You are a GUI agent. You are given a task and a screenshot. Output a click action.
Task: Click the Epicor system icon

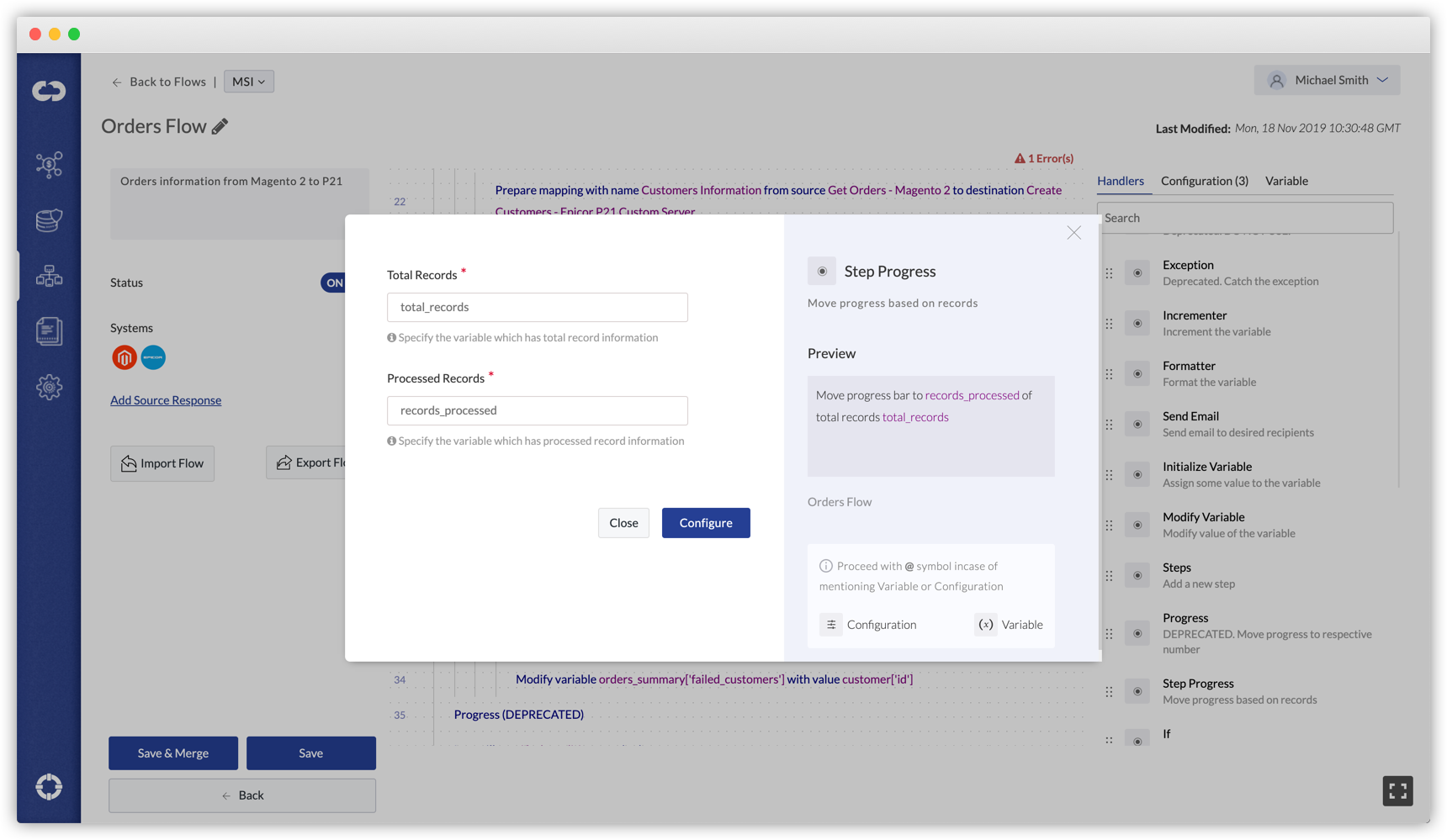(x=153, y=357)
